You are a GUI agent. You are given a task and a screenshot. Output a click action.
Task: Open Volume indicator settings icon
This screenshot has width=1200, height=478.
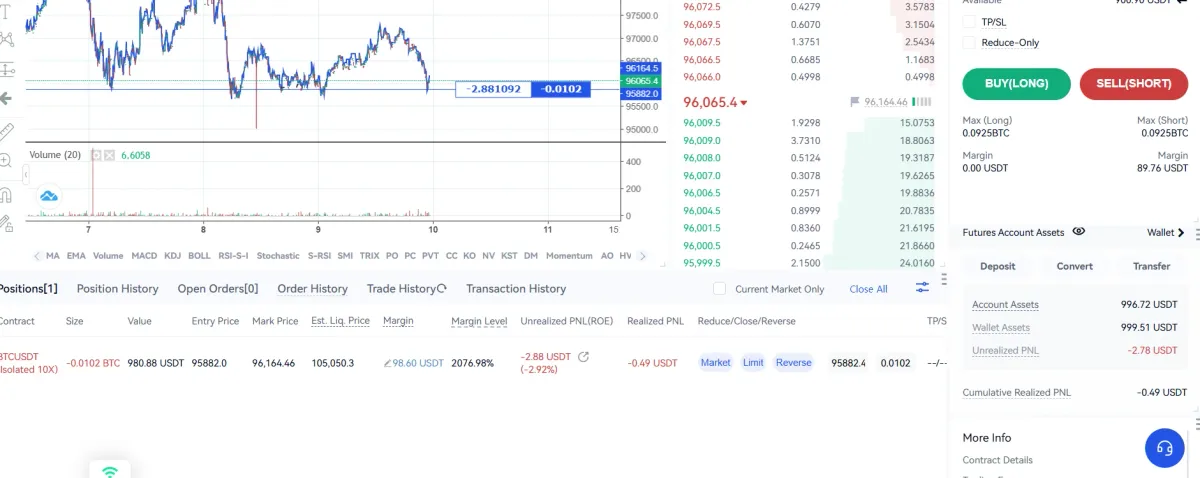tap(97, 155)
